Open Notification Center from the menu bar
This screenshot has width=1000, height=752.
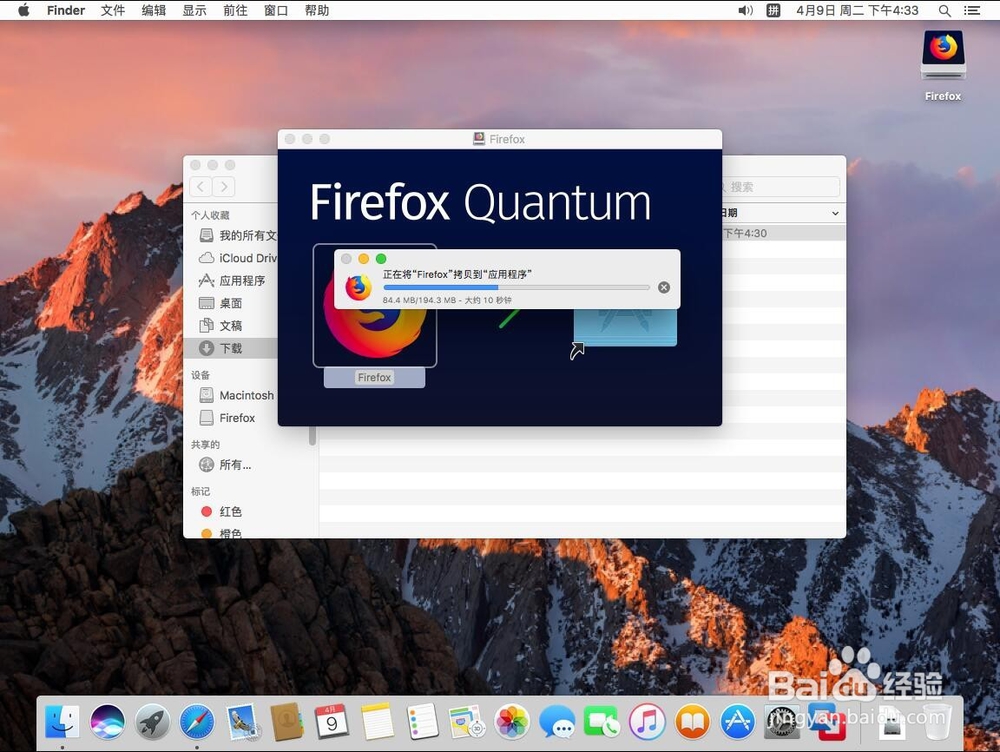point(971,10)
